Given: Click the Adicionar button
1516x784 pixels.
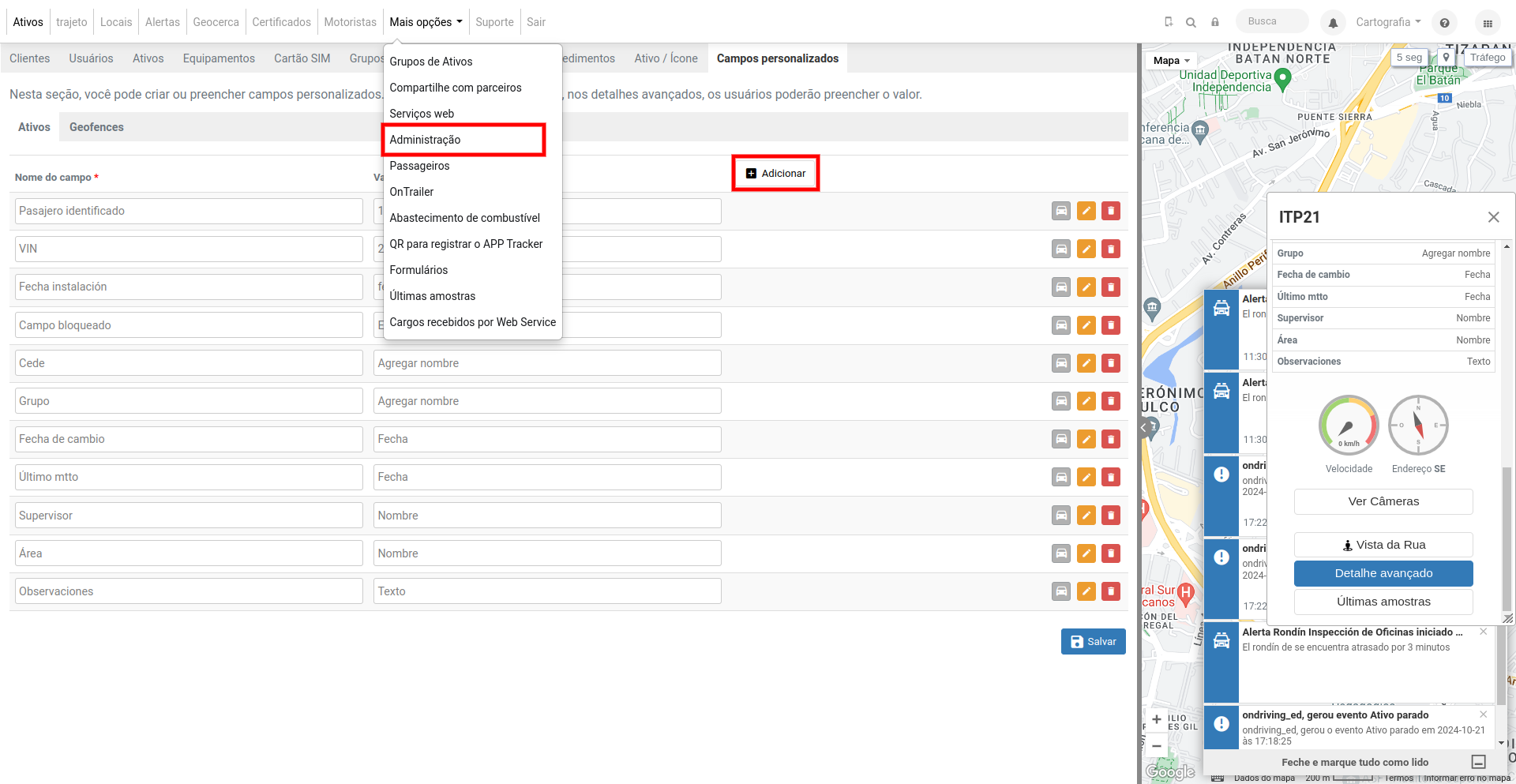Looking at the screenshot, I should 776,174.
